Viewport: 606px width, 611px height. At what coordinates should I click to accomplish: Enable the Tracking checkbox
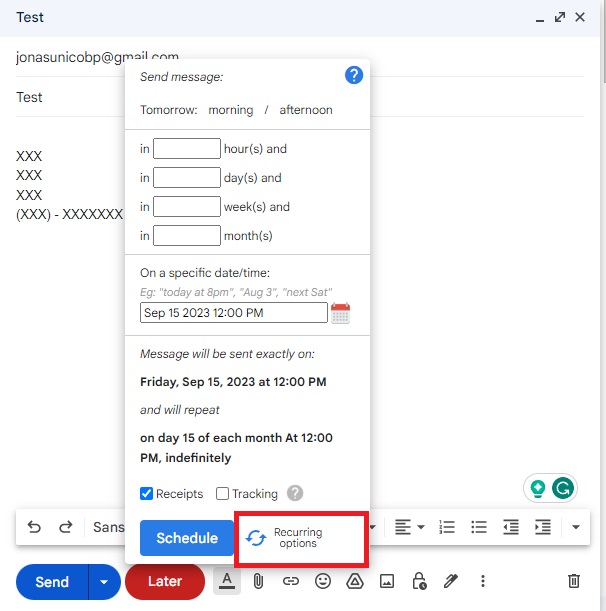pos(222,493)
